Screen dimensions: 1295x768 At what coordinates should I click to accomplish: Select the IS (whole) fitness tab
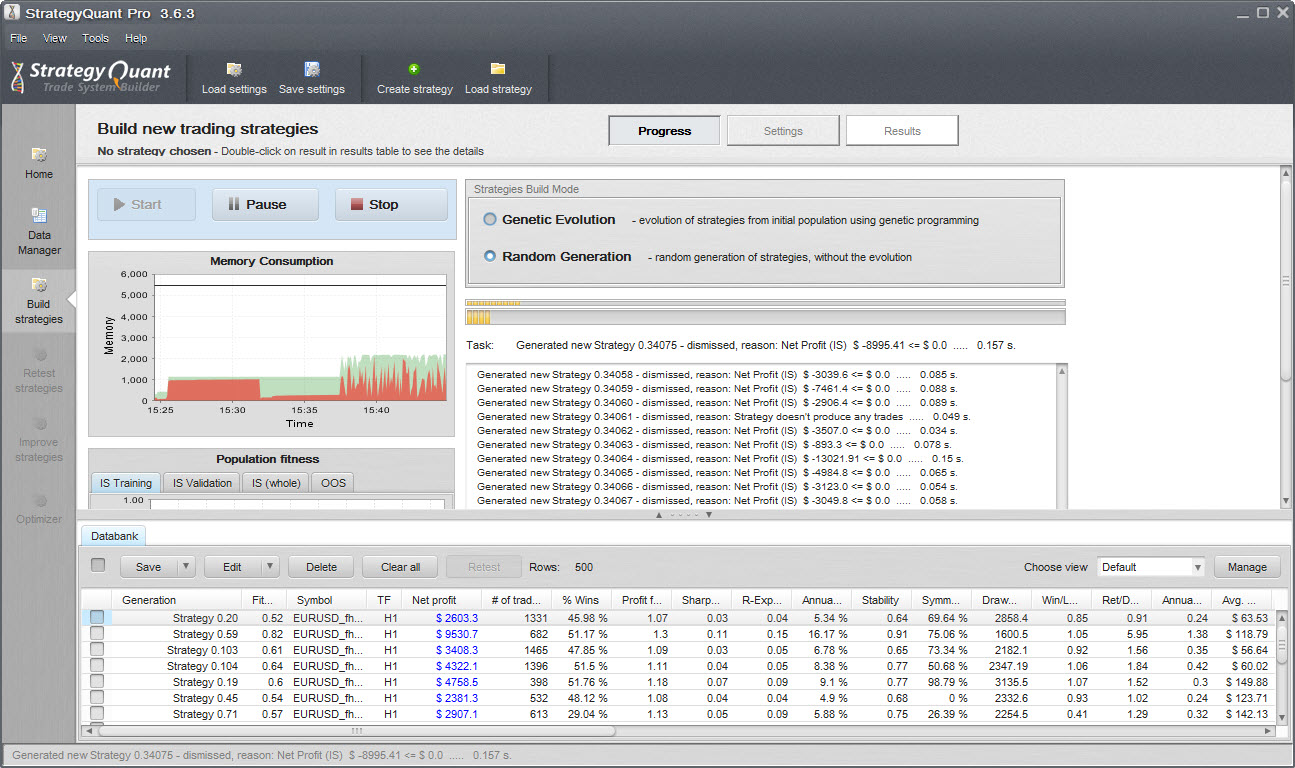276,483
